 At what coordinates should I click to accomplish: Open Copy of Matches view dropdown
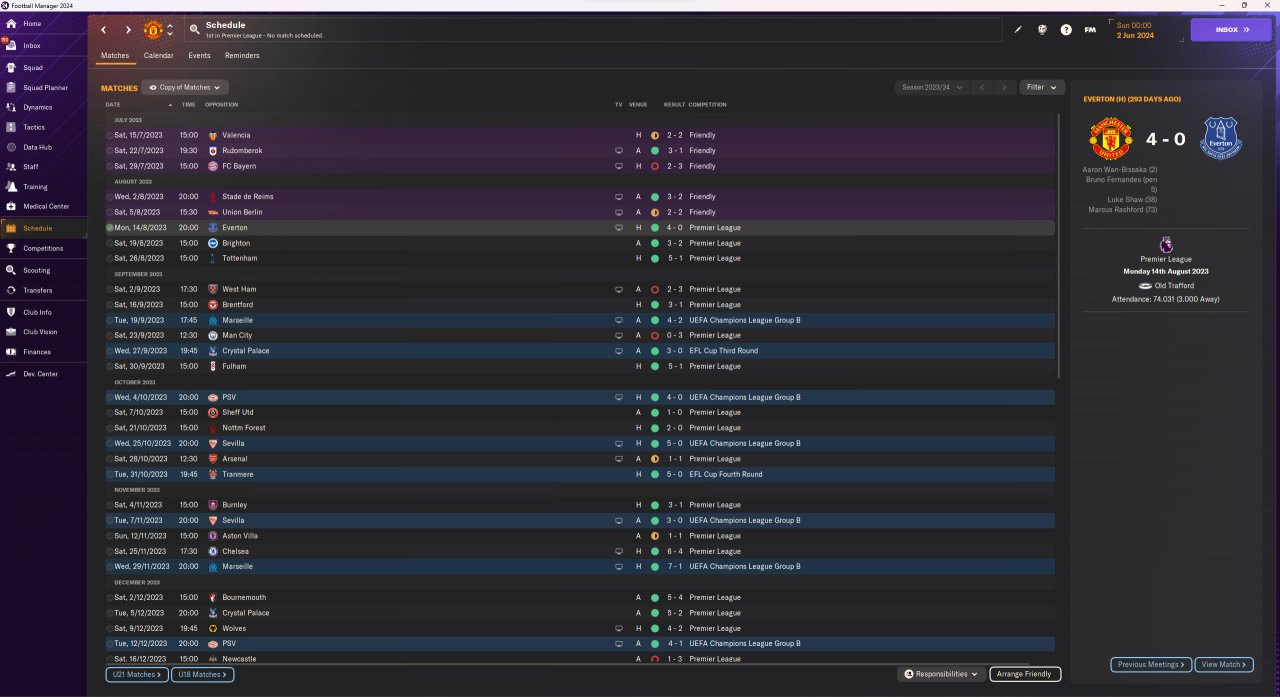click(185, 88)
